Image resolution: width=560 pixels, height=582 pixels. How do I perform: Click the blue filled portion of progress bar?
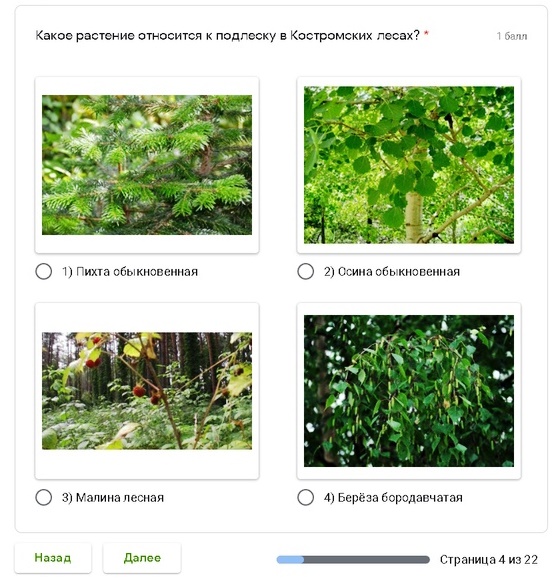(x=291, y=559)
